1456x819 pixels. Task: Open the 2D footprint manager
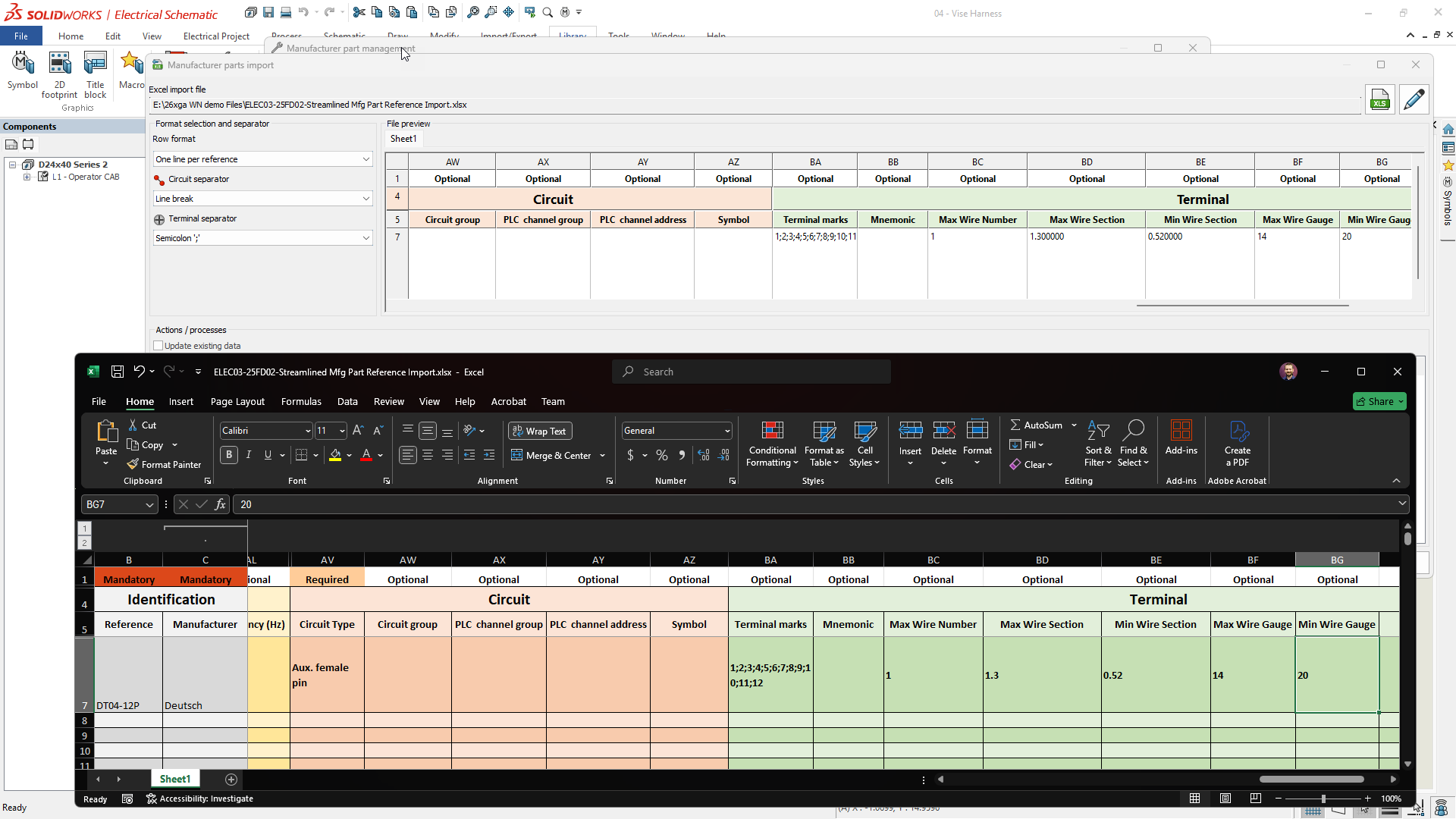pos(59,73)
